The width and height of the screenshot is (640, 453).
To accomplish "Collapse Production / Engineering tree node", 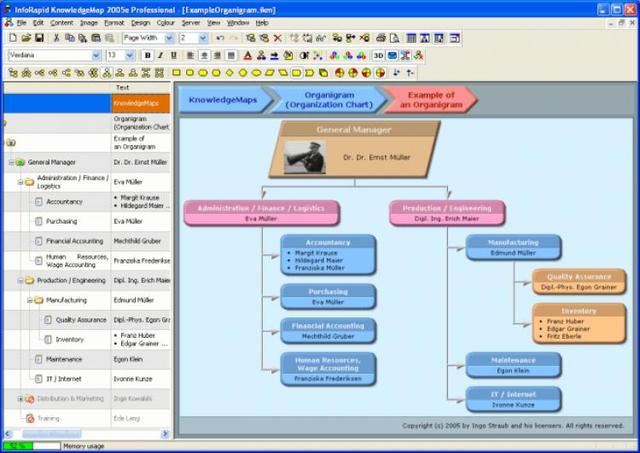I will 20,280.
